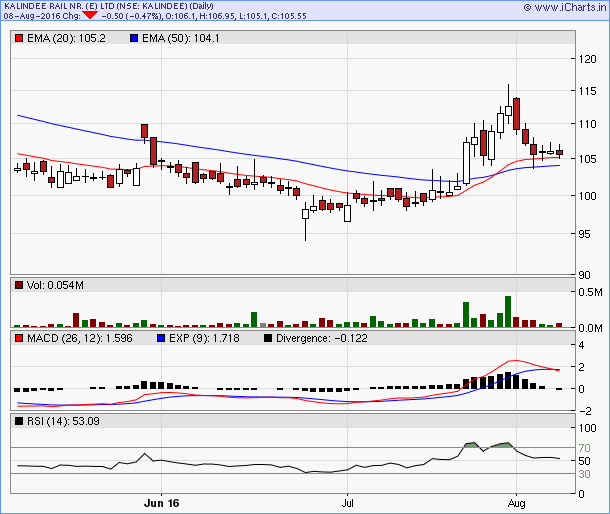Click the 115 price axis label
Viewport: 610px width, 514px height.
click(587, 91)
